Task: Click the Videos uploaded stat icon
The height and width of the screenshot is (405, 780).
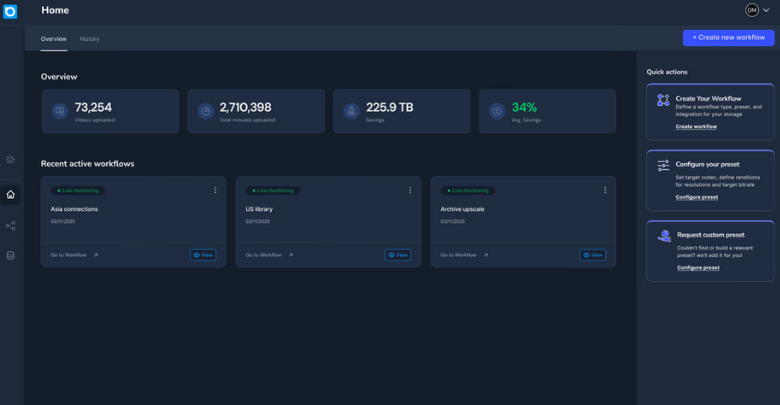Action: [60, 111]
